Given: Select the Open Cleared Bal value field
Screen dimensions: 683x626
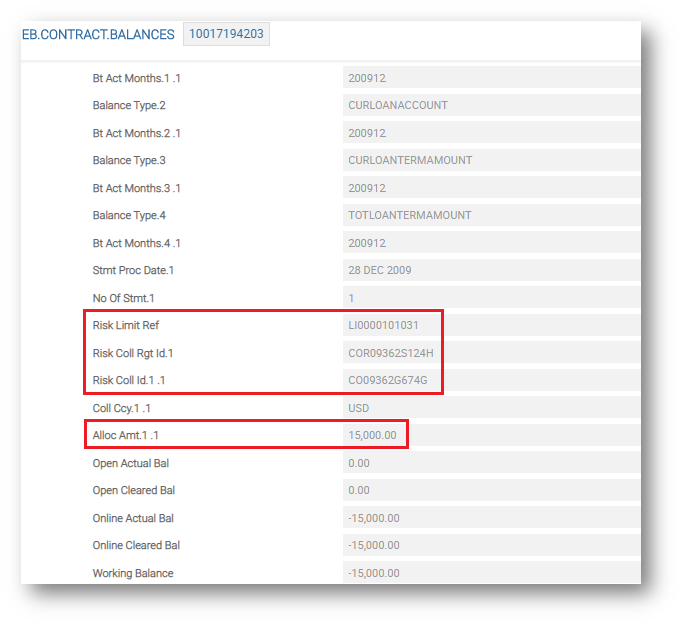Looking at the screenshot, I should [x=490, y=490].
